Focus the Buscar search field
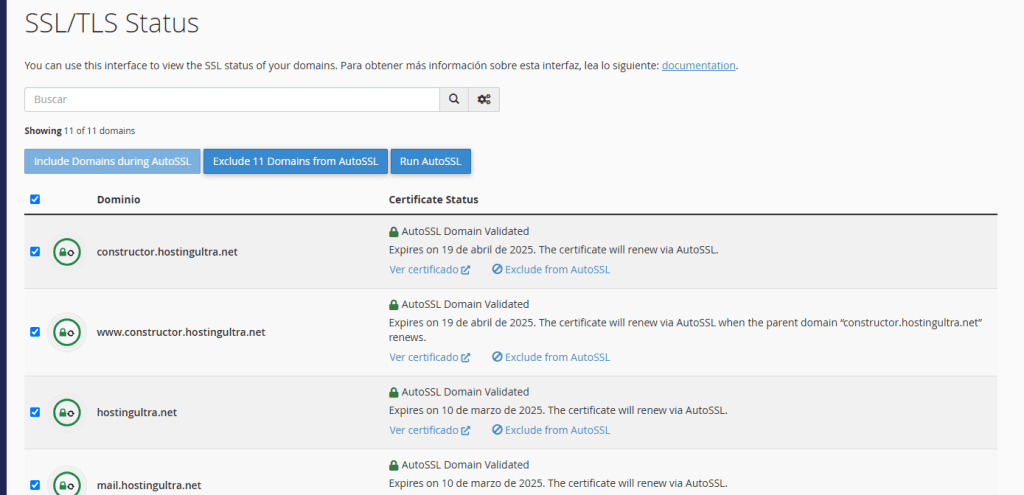This screenshot has width=1024, height=495. tap(232, 99)
